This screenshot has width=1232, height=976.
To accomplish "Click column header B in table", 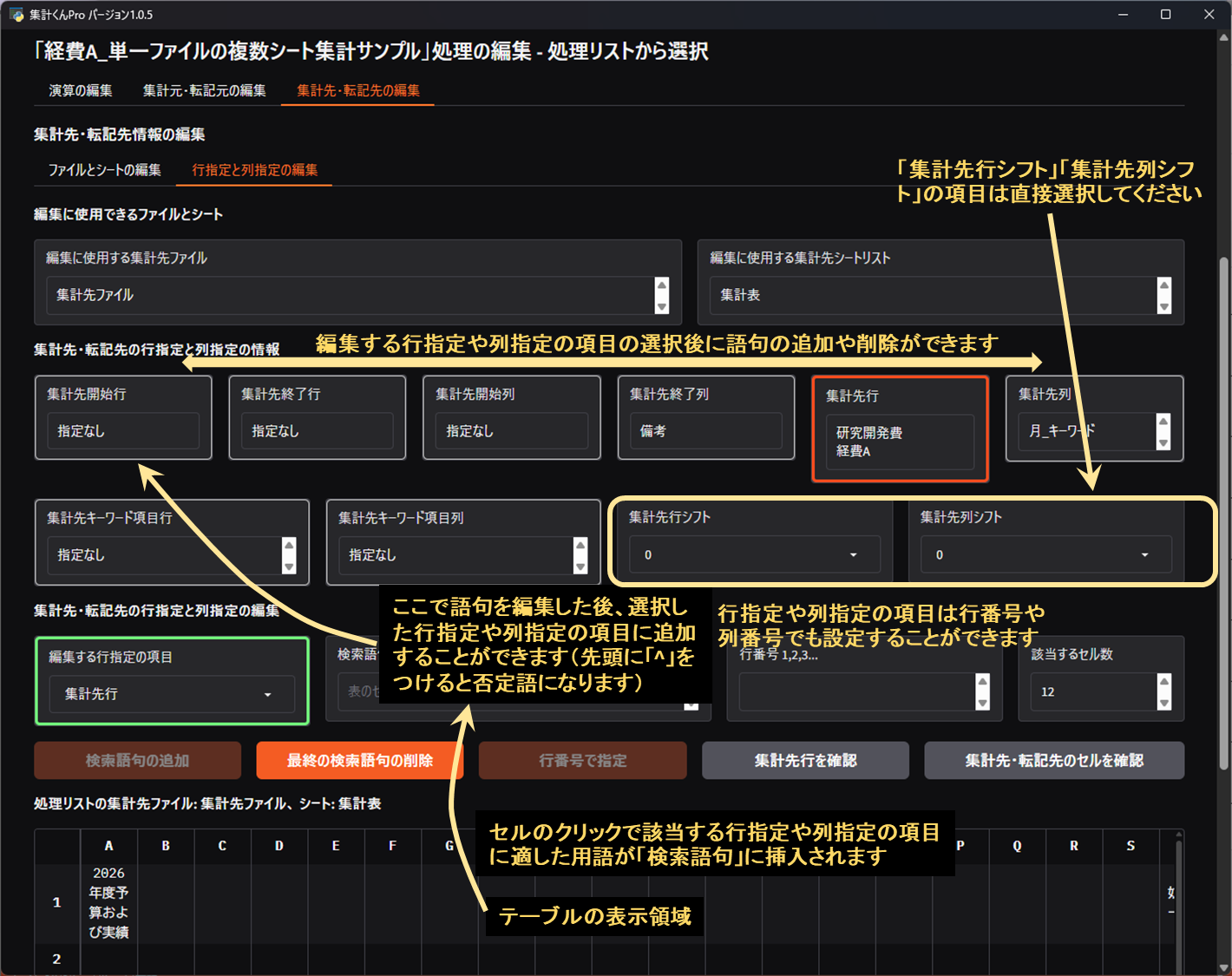I will (166, 846).
